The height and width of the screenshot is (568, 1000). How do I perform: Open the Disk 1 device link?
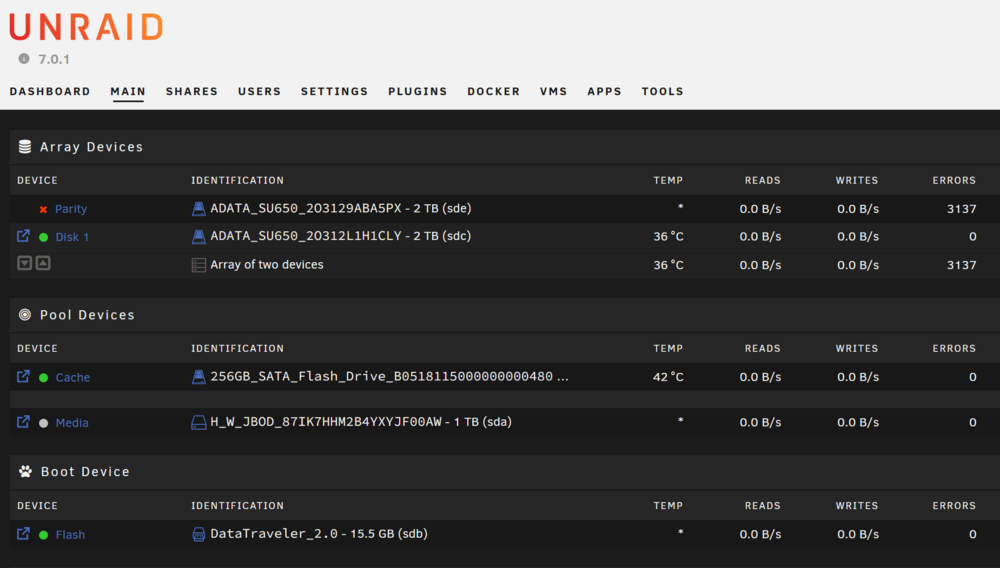[72, 237]
